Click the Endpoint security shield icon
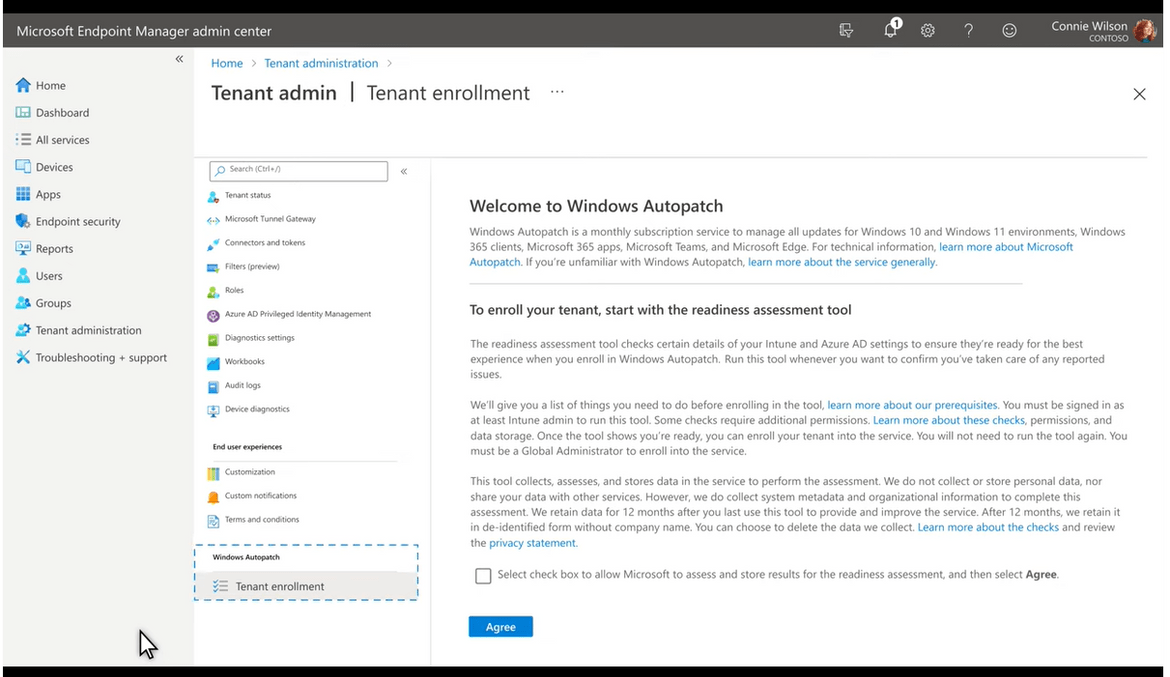Screen dimensions: 1170x677 tap(23, 221)
